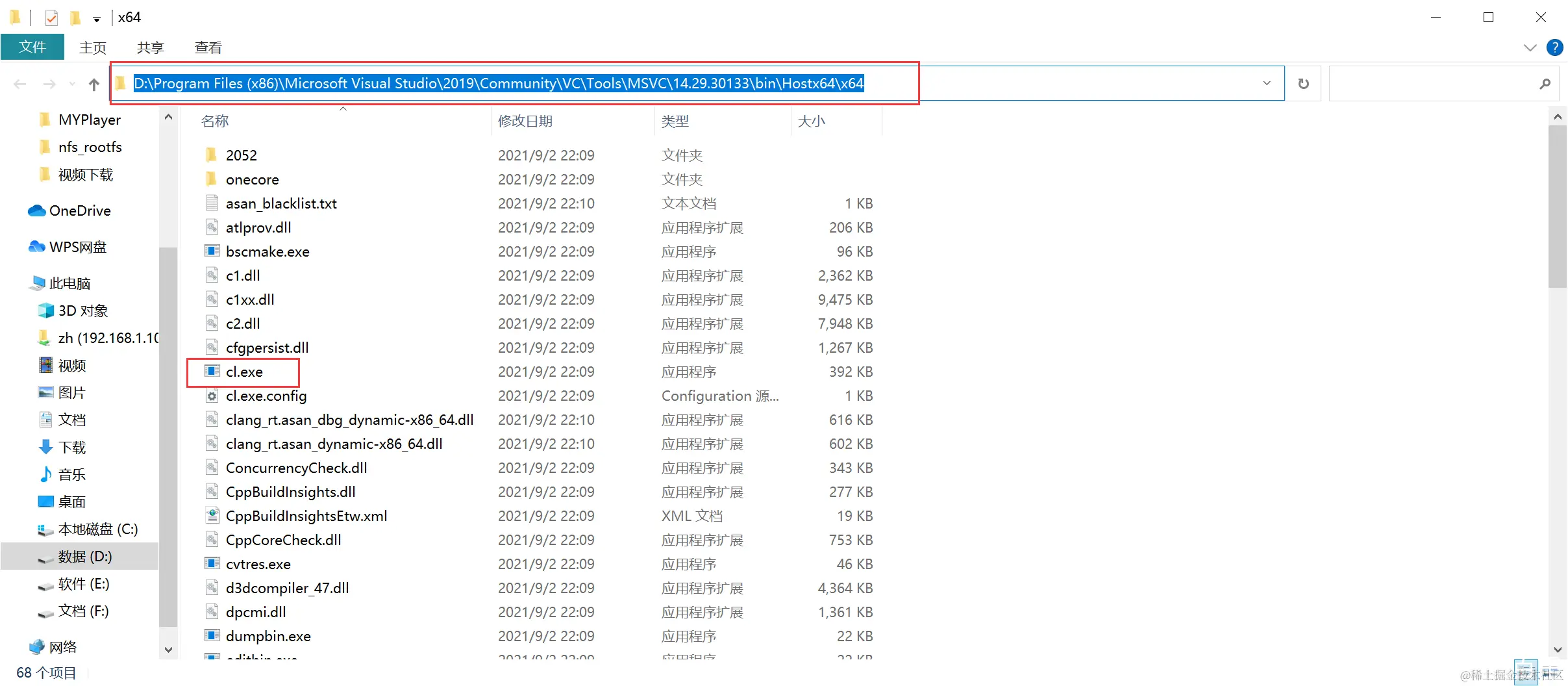
Task: Open 桌面 in the navigation pane
Action: (x=72, y=502)
